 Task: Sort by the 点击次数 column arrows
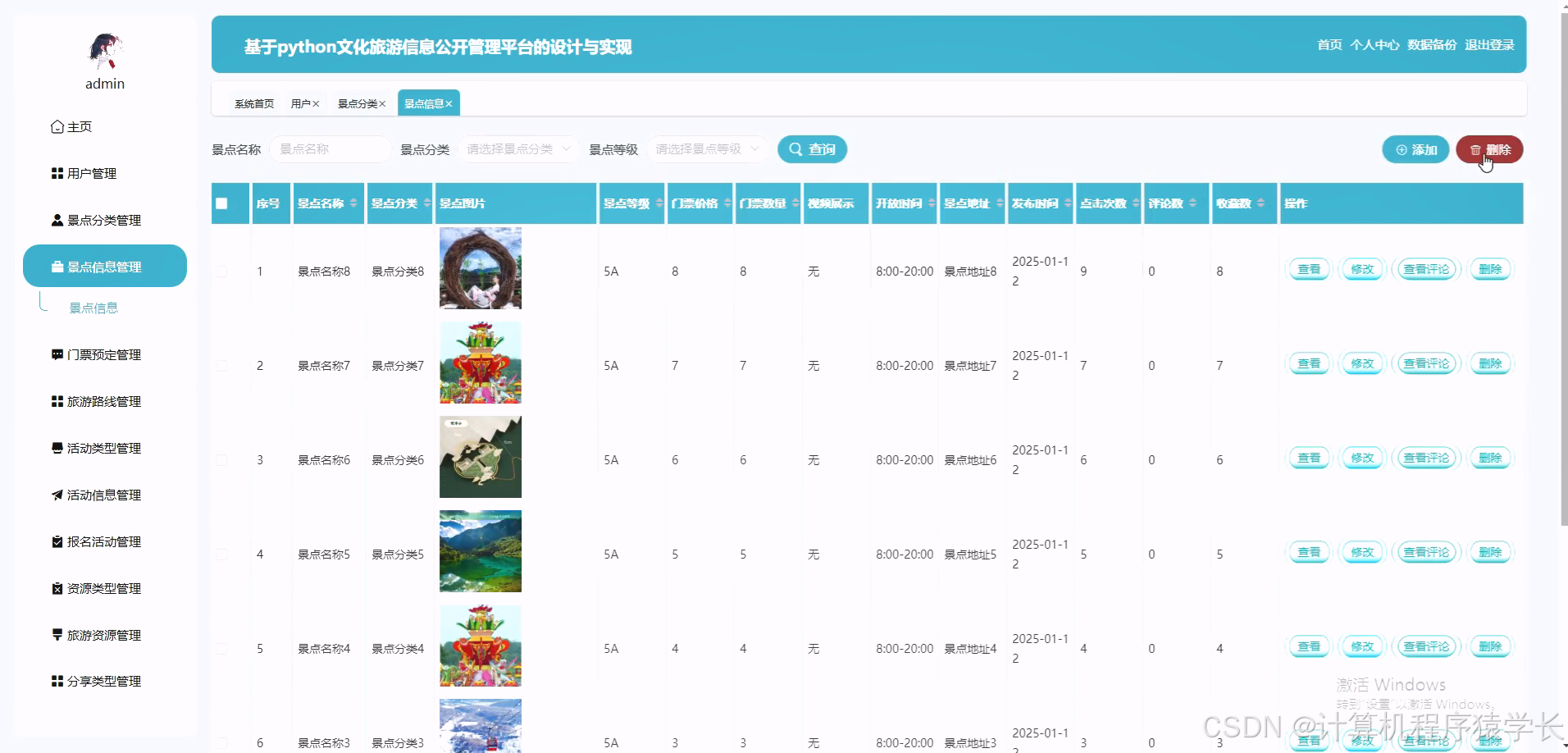[1136, 203]
